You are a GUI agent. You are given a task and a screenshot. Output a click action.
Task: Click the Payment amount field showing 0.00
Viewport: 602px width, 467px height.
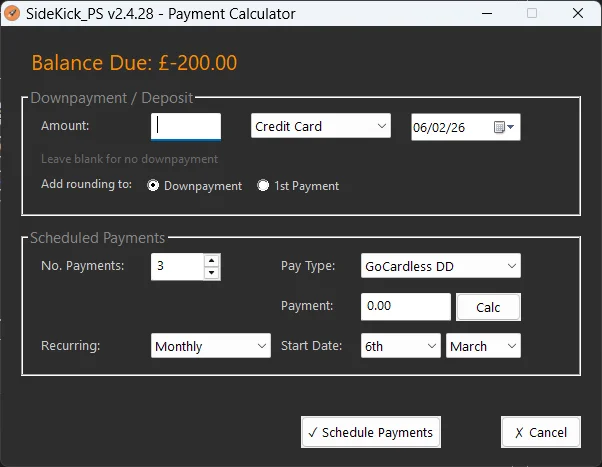click(406, 306)
